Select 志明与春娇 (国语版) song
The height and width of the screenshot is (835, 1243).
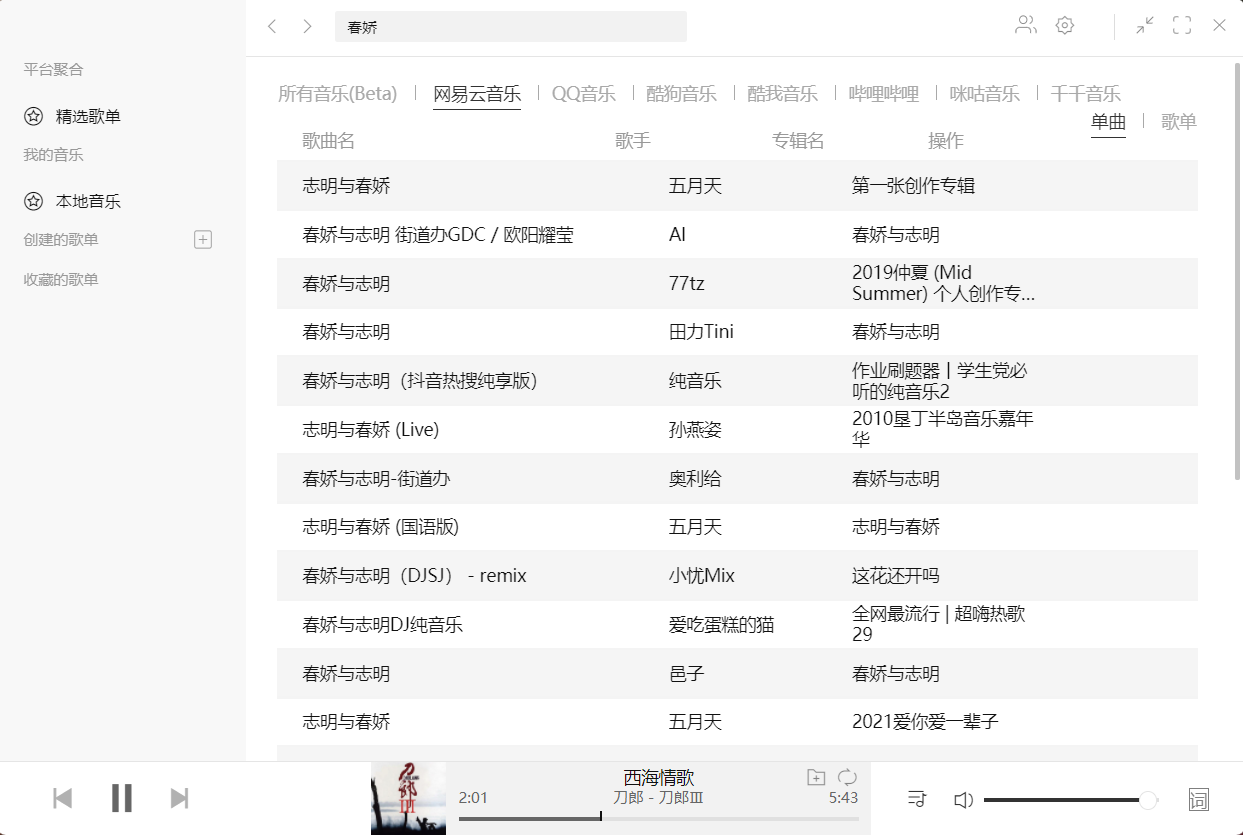coord(381,527)
